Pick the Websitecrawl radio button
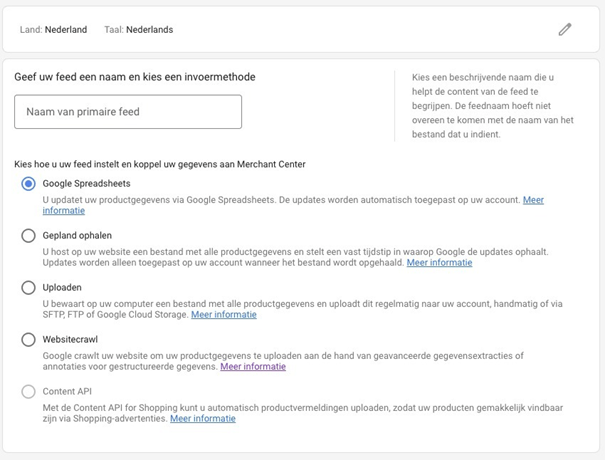 tap(29, 340)
